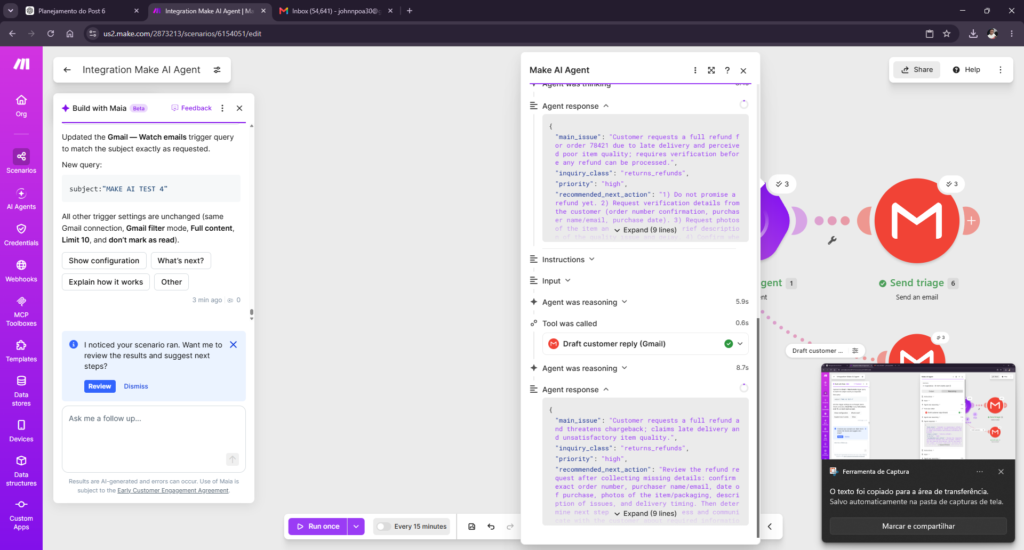Close the Make AI Agent panel
This screenshot has width=1024, height=550.
743,70
